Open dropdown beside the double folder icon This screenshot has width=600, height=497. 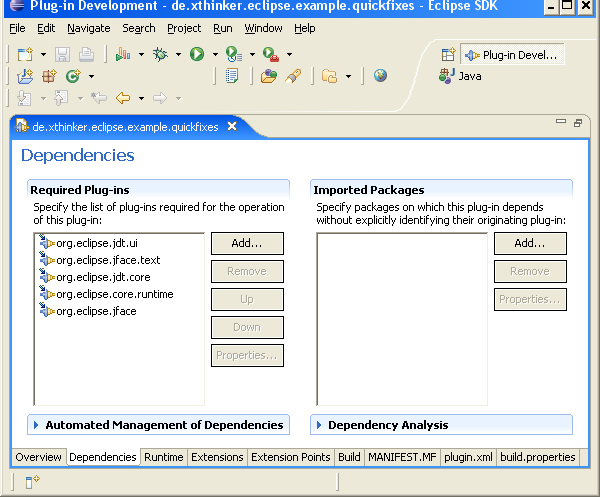click(x=348, y=77)
